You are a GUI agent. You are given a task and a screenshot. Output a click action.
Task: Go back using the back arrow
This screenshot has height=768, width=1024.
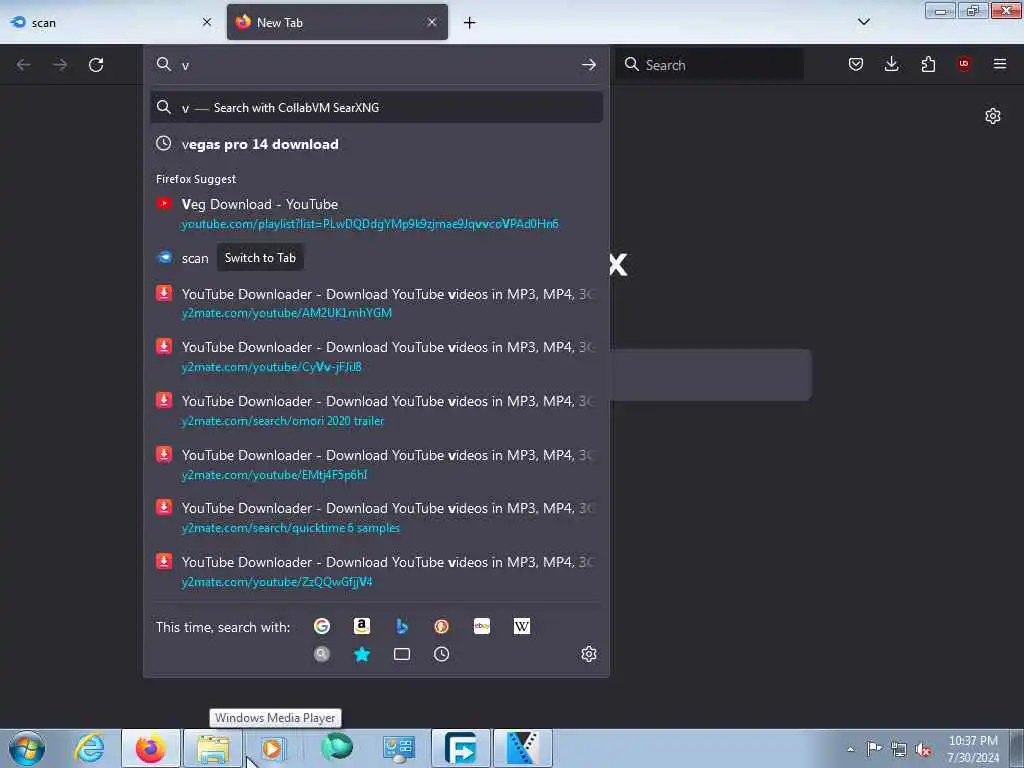24,65
